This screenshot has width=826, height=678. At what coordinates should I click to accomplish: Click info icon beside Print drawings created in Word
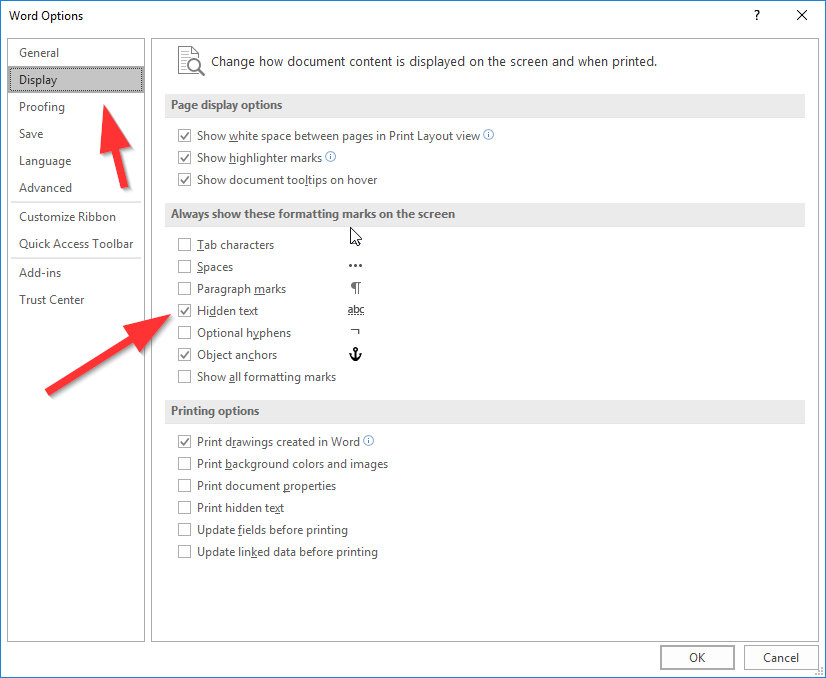(369, 441)
